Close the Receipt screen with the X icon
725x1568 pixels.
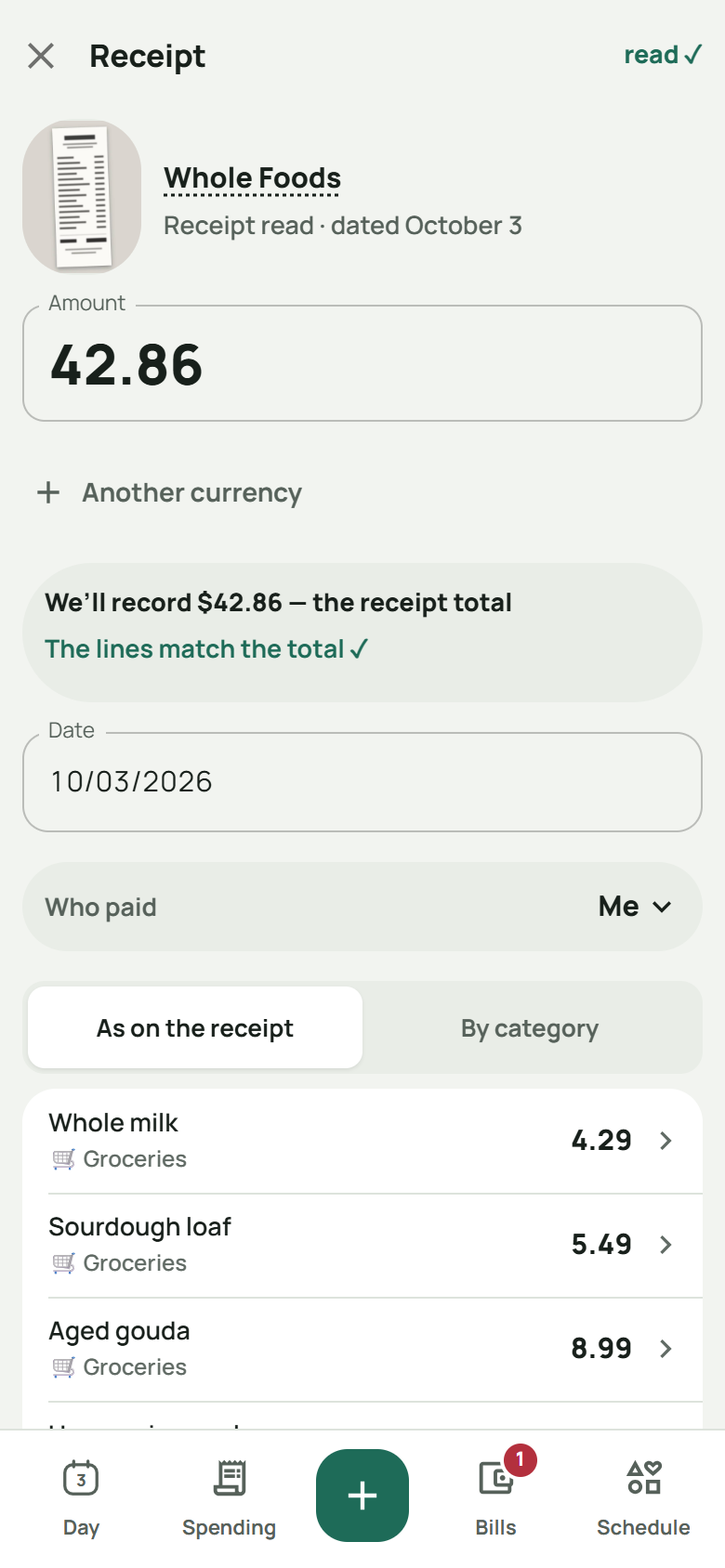click(41, 56)
